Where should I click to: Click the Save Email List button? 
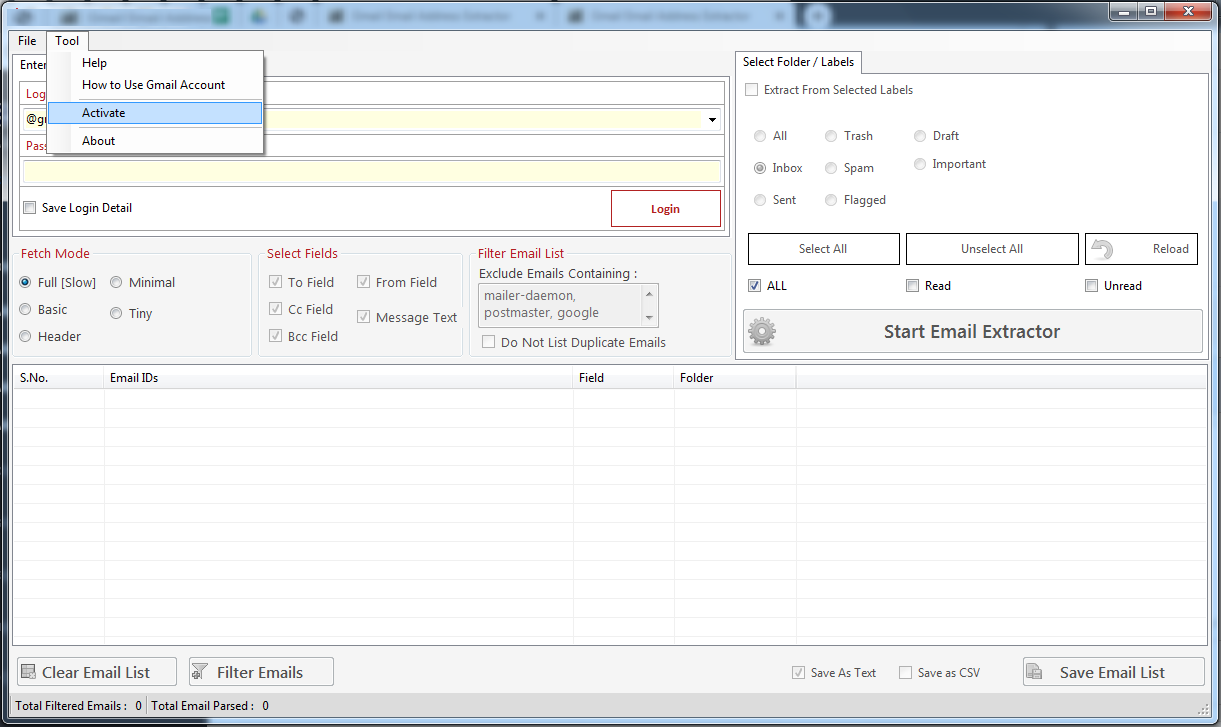[x=1113, y=672]
